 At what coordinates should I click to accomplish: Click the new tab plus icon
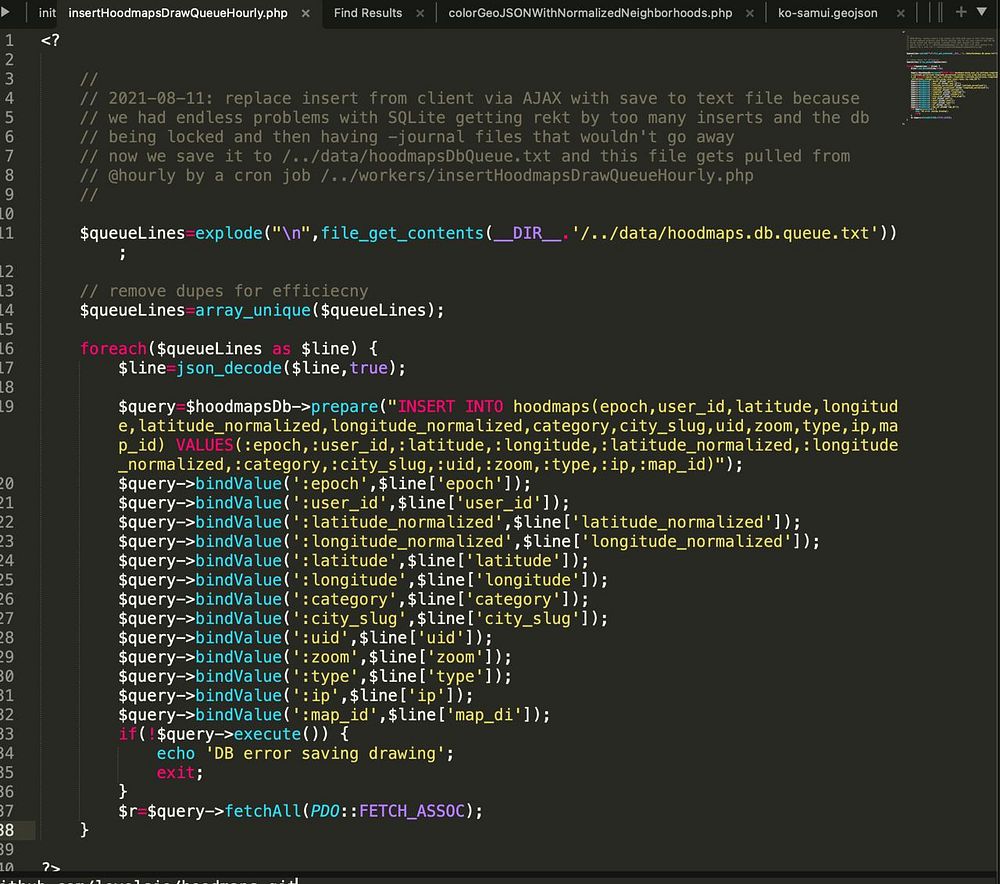point(962,12)
